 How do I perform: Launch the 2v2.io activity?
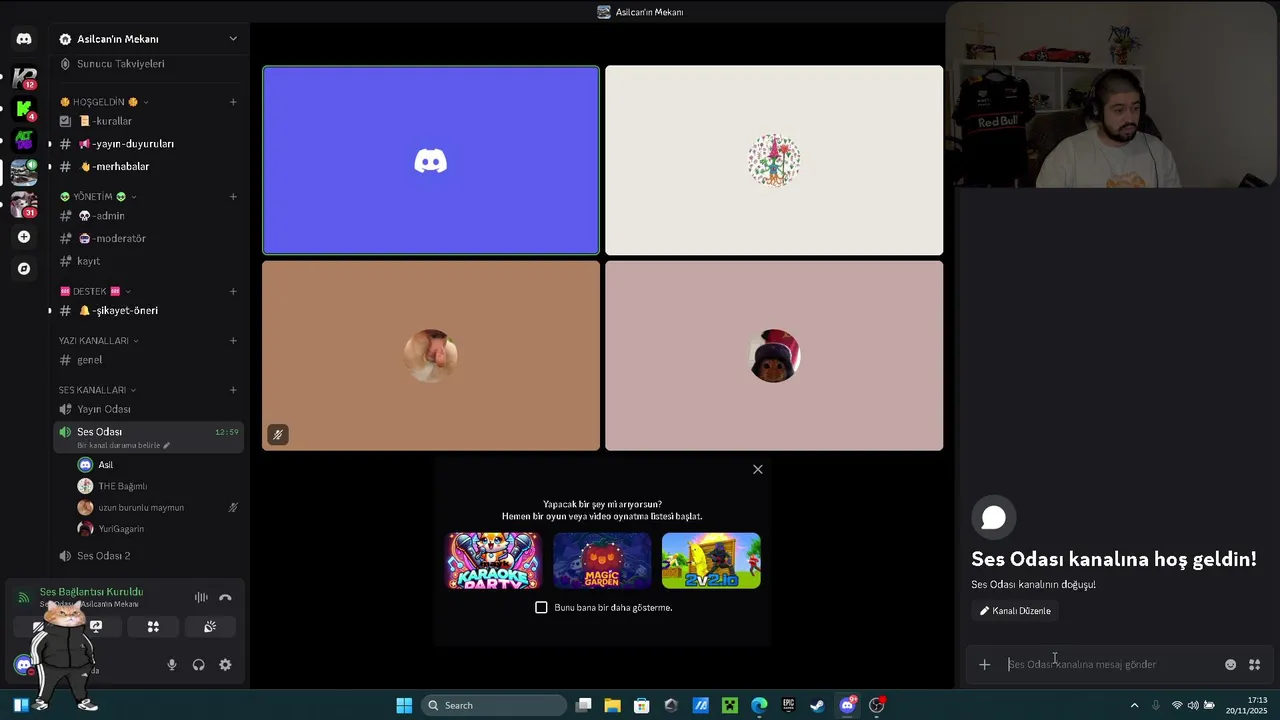click(711, 560)
